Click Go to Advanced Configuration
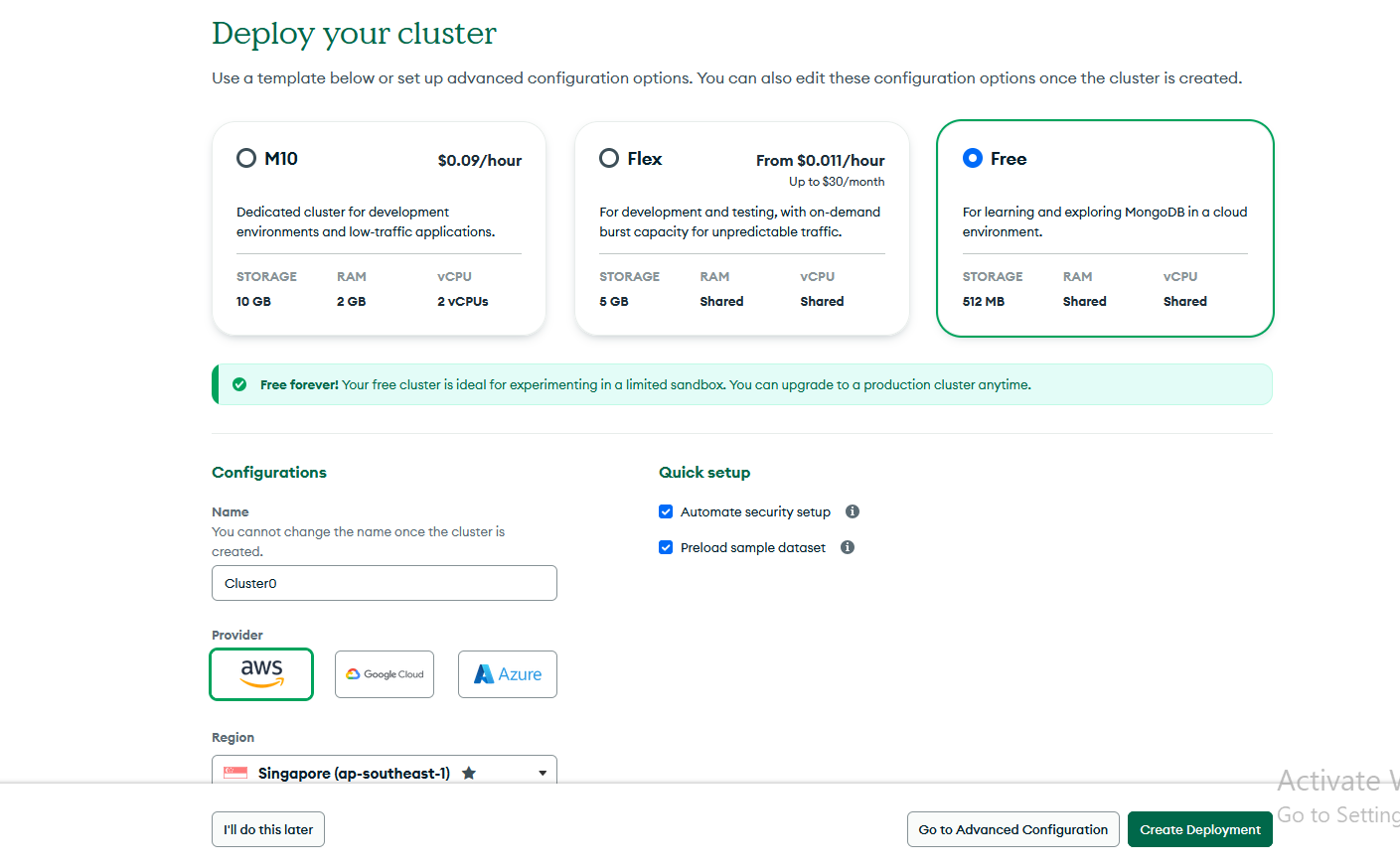This screenshot has width=1400, height=868. coord(1012,829)
